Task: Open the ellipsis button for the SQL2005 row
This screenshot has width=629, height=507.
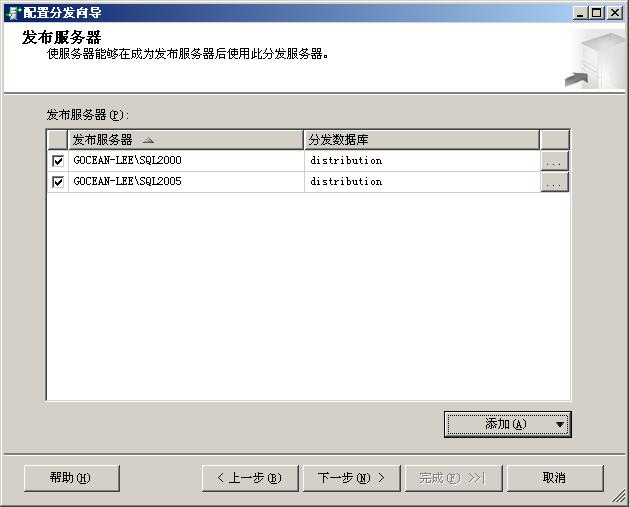Action: (554, 182)
